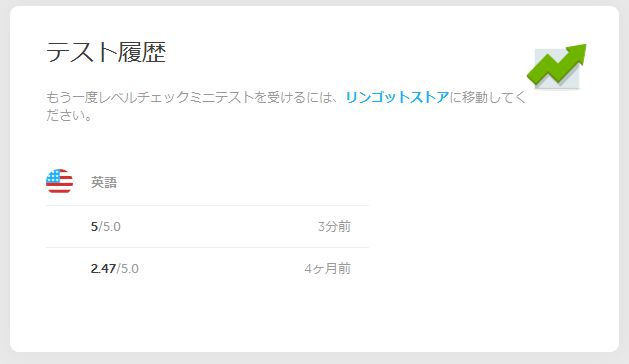The width and height of the screenshot is (629, 364).
Task: Click the green upward trend arrow icon
Action: (x=557, y=65)
